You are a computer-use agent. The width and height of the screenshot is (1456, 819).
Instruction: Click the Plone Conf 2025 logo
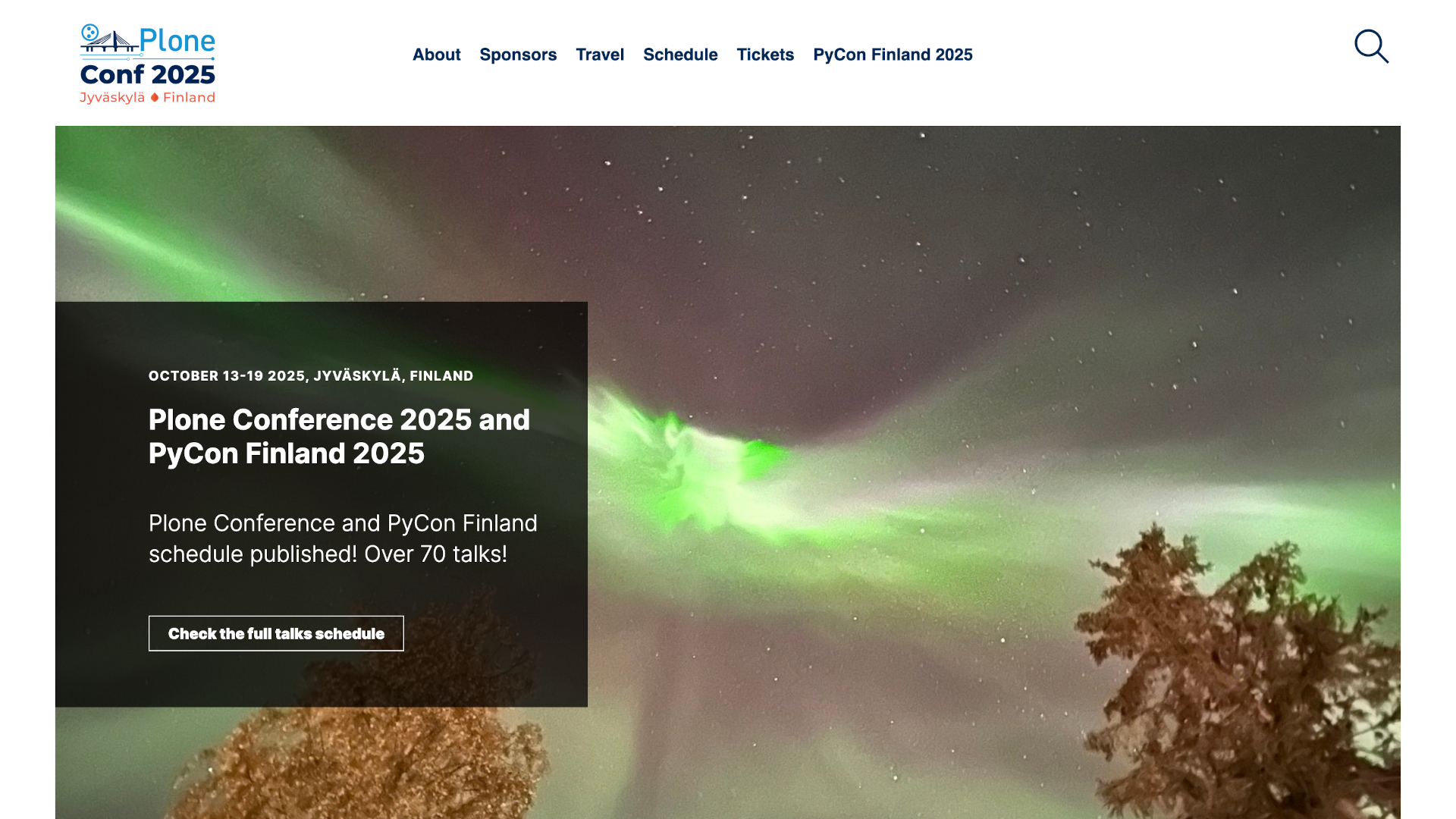(148, 64)
